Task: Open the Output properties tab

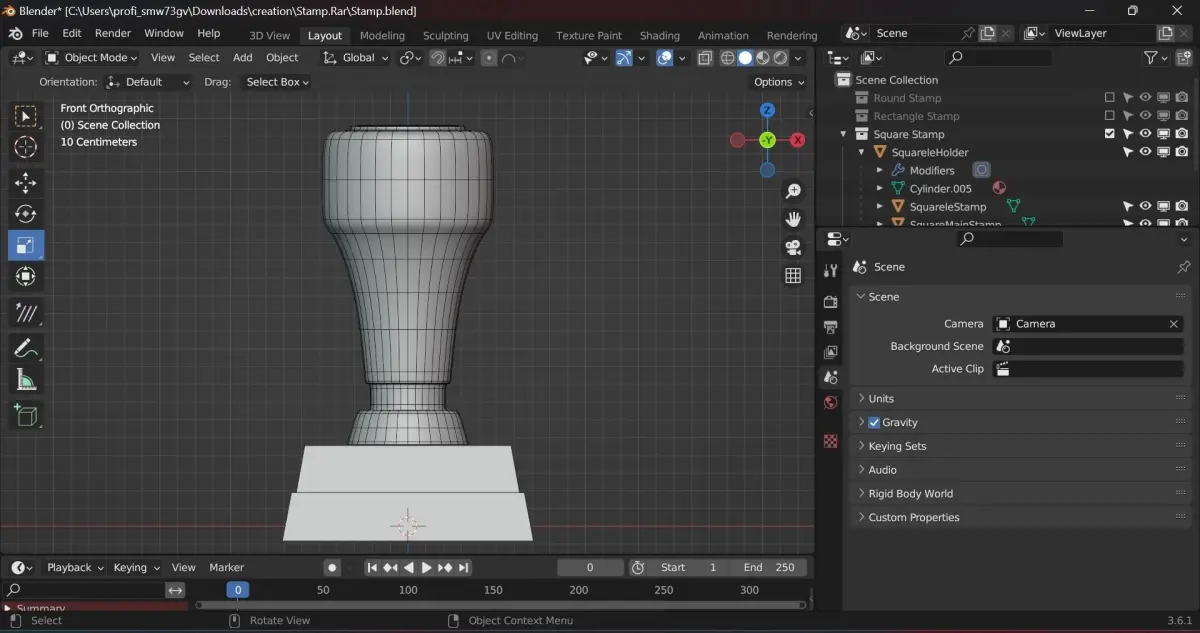Action: click(x=830, y=327)
